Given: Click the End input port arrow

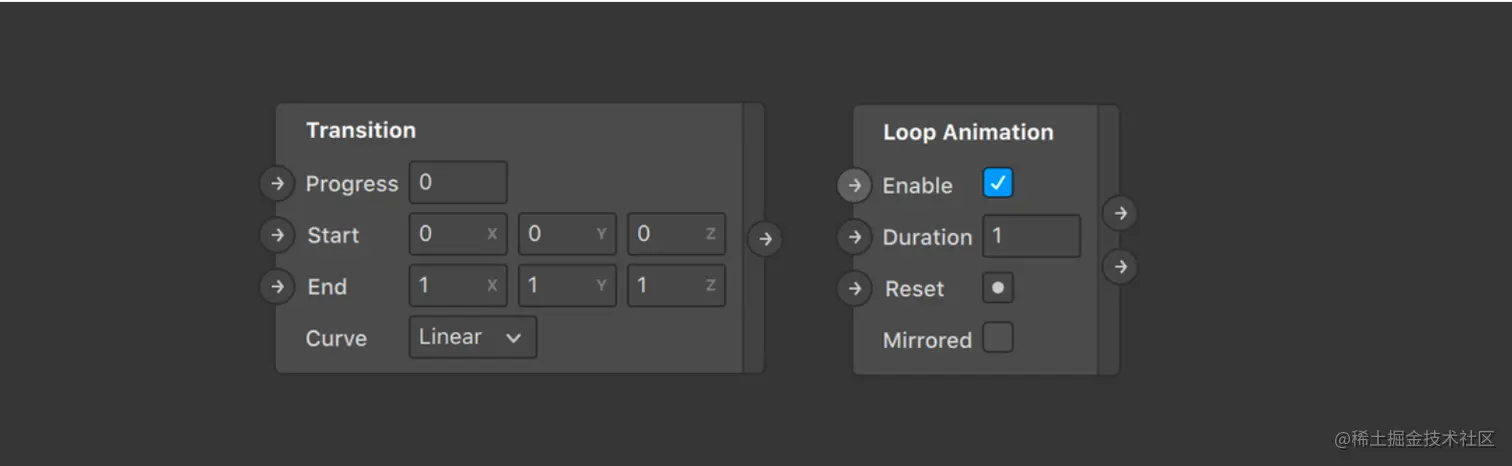Looking at the screenshot, I should [277, 287].
